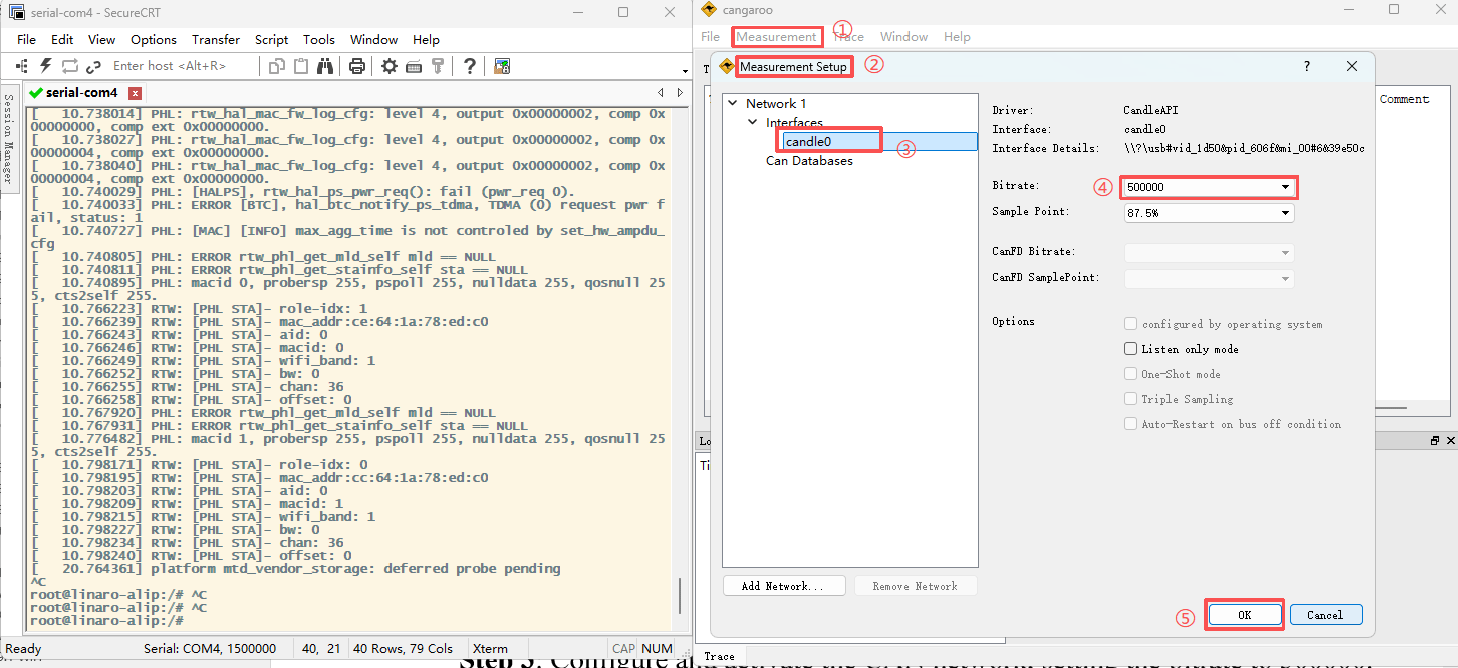Viewport: 1458px width, 668px height.
Task: Click the Quick Connect lightning icon
Action: [x=46, y=66]
